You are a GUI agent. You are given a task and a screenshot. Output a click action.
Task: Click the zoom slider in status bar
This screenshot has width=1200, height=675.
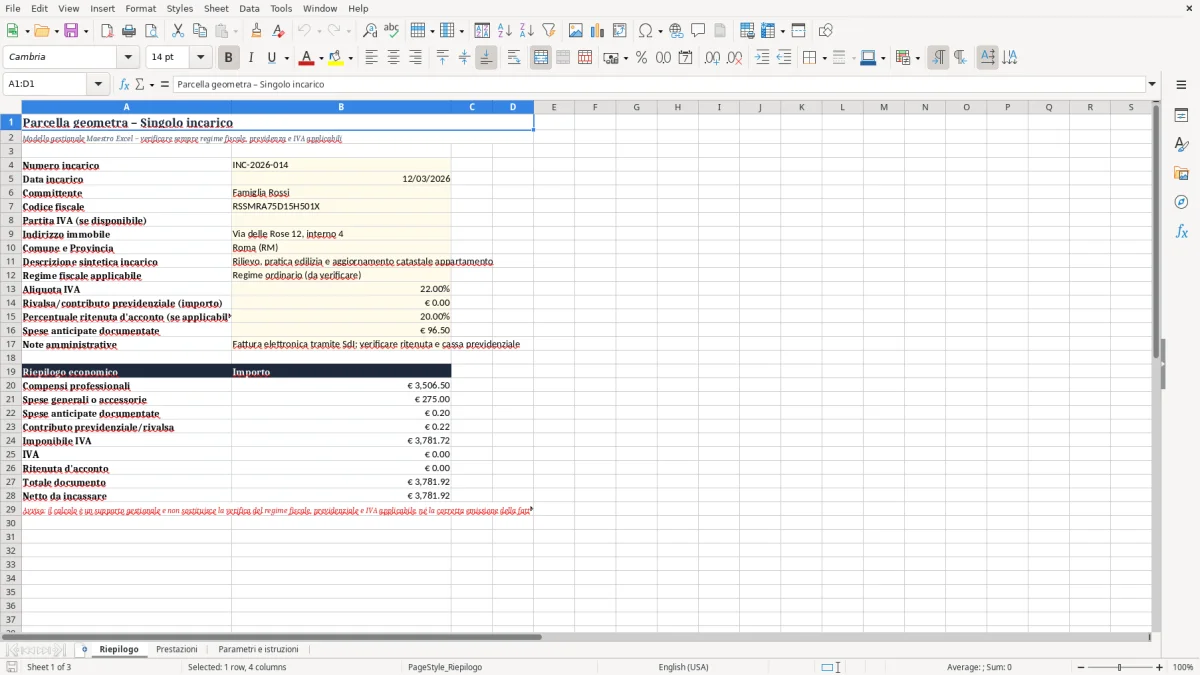(x=1119, y=667)
